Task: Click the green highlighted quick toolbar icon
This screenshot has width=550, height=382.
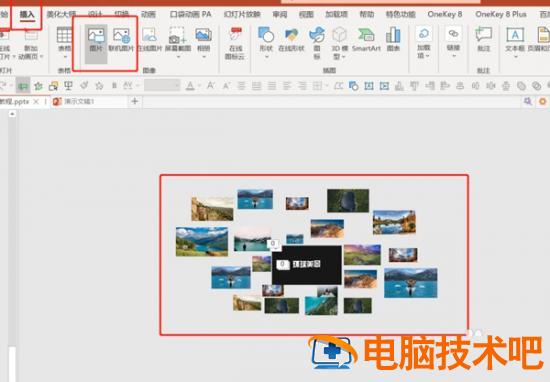Action: click(x=23, y=85)
